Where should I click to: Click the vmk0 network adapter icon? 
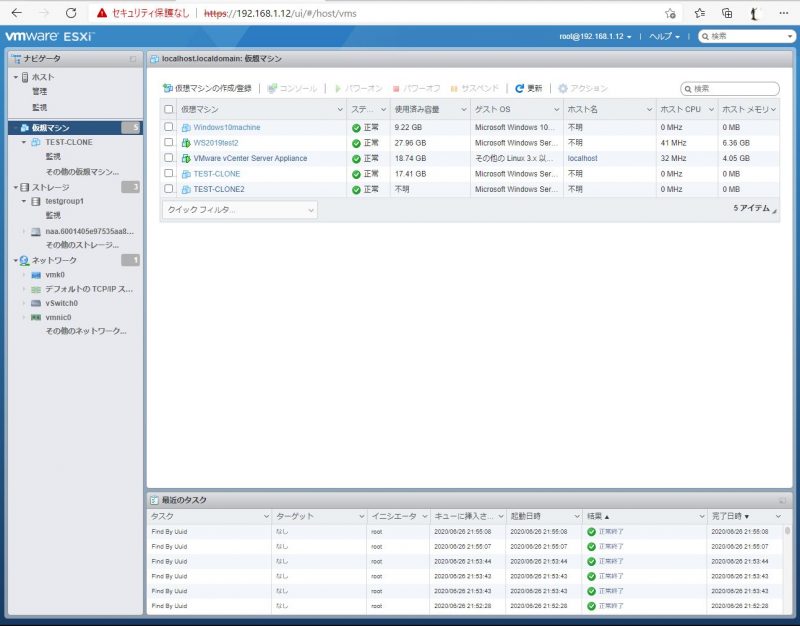click(36, 275)
